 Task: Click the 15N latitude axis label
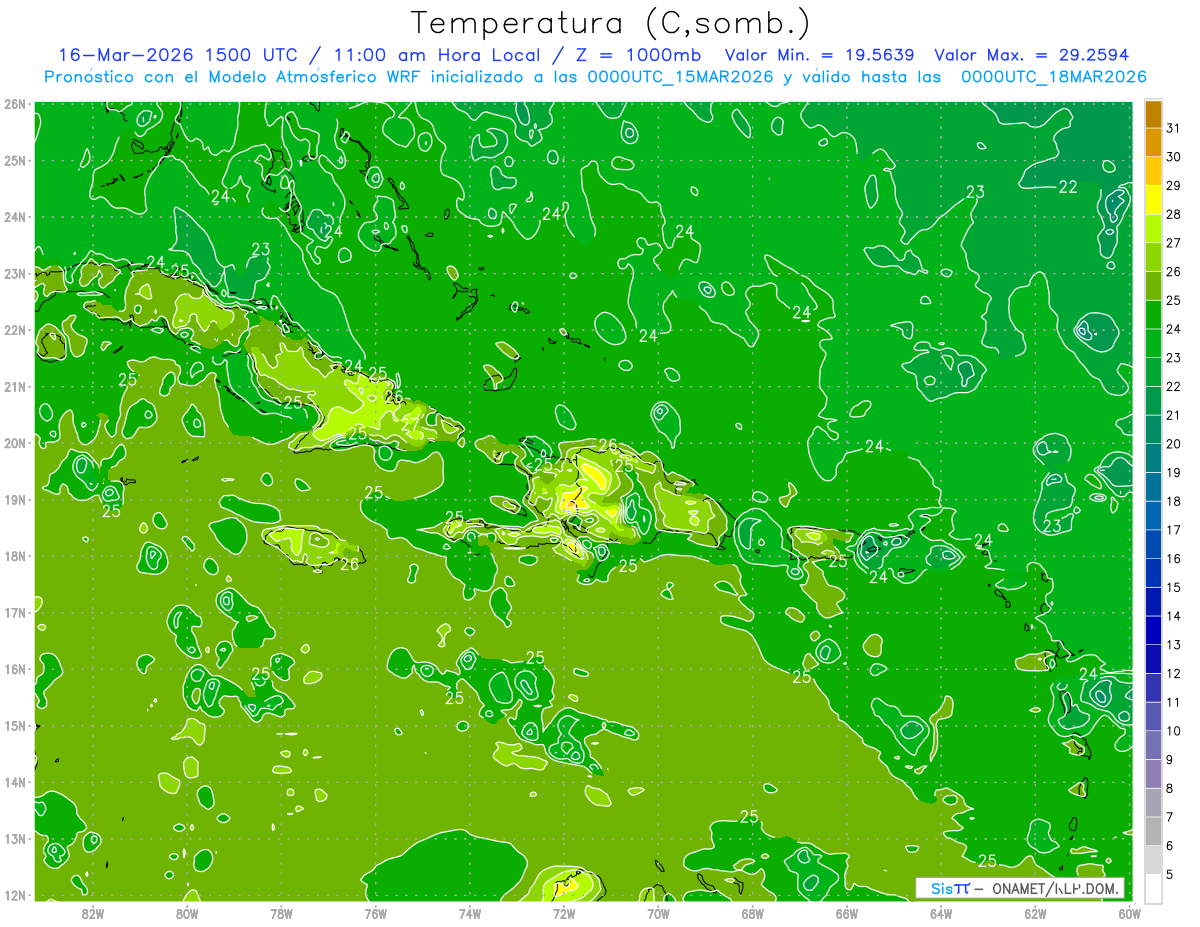(15, 725)
